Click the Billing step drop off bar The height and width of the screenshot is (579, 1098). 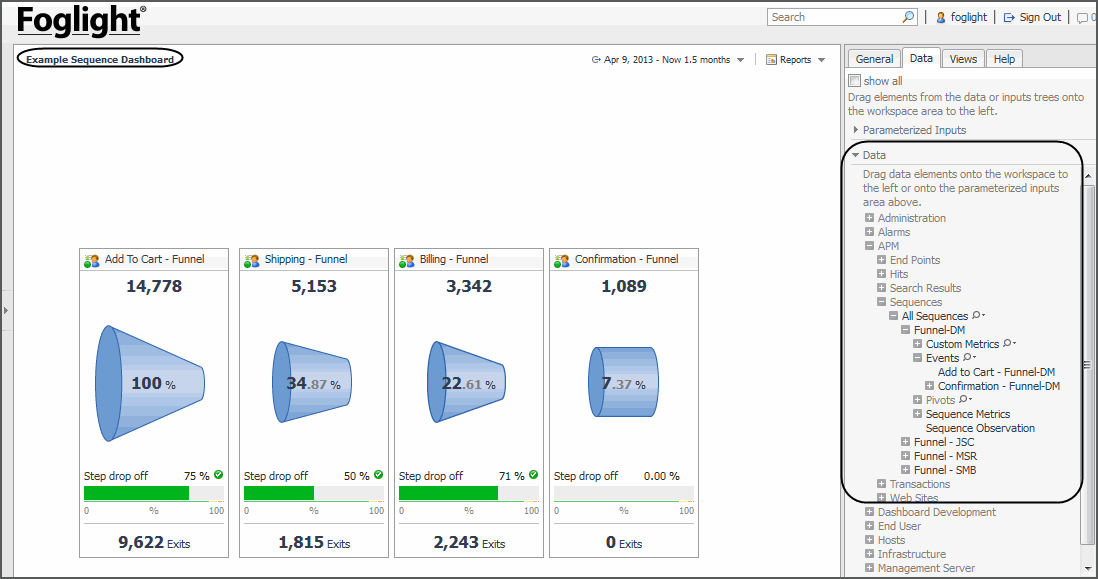click(x=469, y=494)
